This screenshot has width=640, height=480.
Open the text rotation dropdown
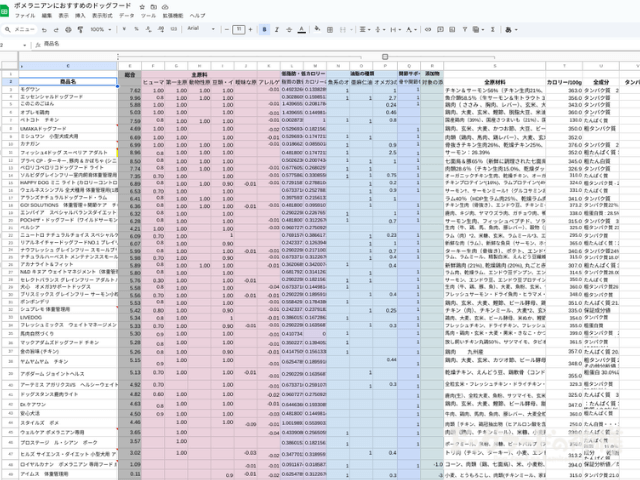(x=411, y=29)
